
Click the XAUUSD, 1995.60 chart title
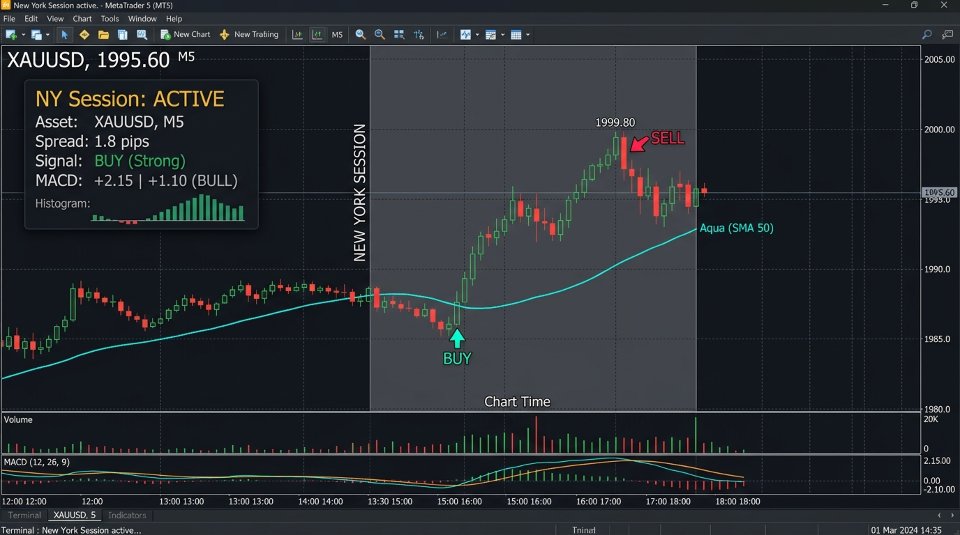(x=88, y=60)
